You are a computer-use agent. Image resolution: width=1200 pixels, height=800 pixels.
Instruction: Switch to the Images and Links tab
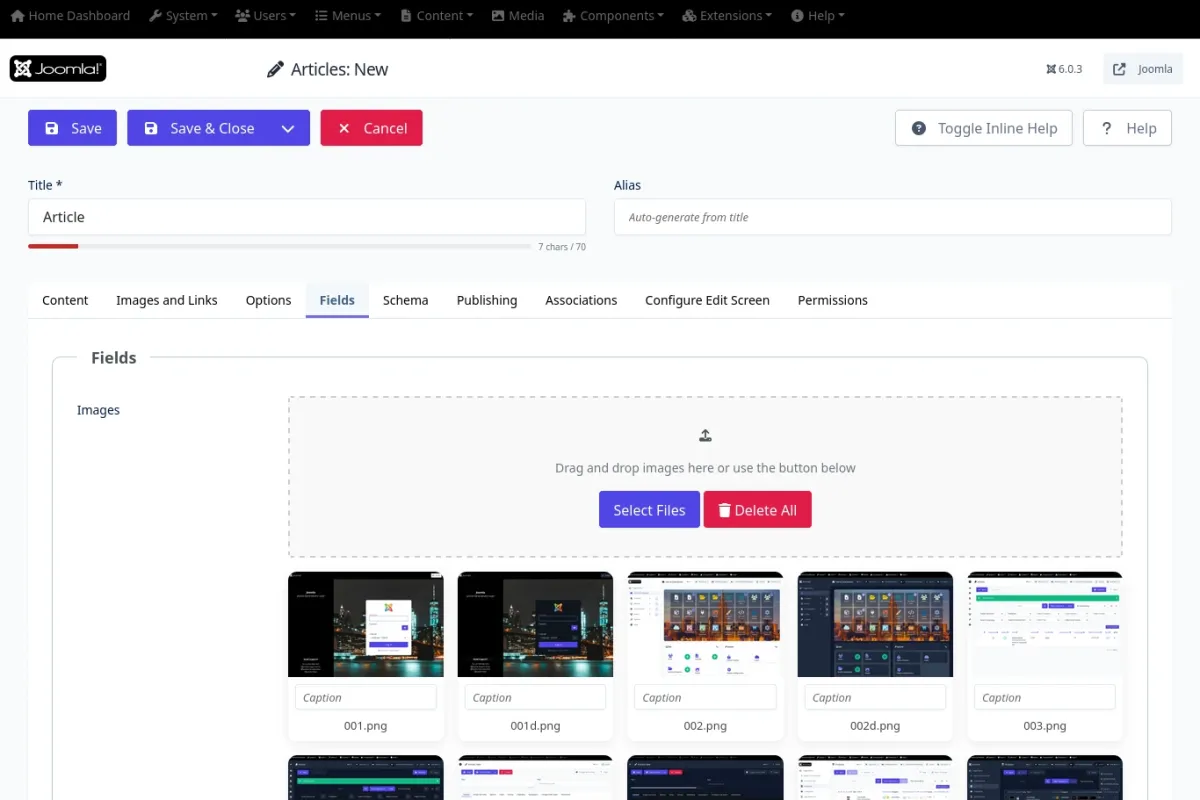pos(167,300)
